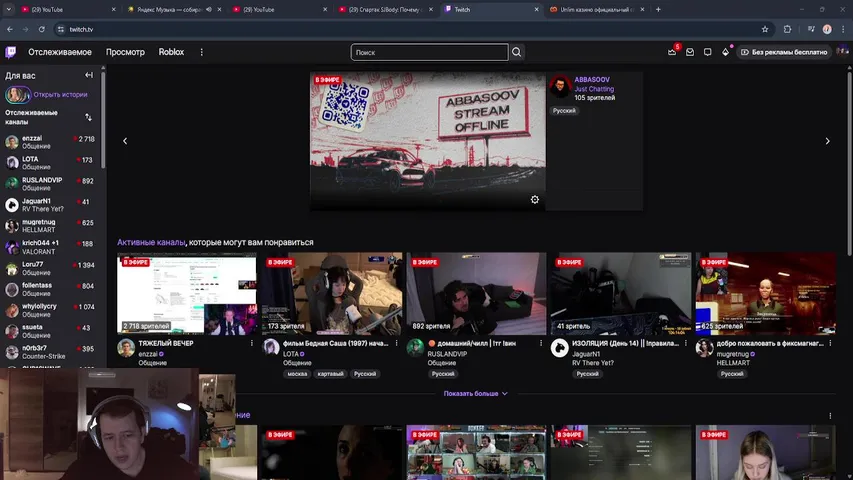Screen dimensions: 853x480
Task: Open the LOTA stream thumbnail
Action: [331, 293]
